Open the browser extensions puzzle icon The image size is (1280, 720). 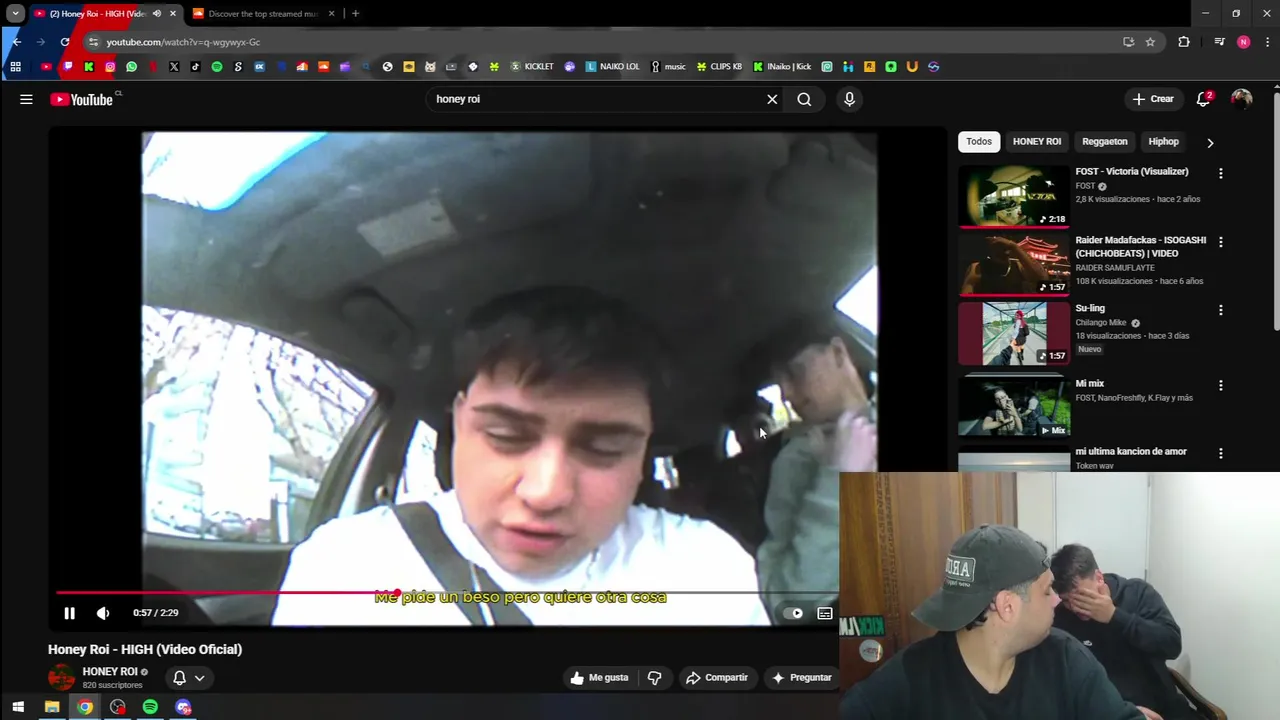tap(1184, 42)
